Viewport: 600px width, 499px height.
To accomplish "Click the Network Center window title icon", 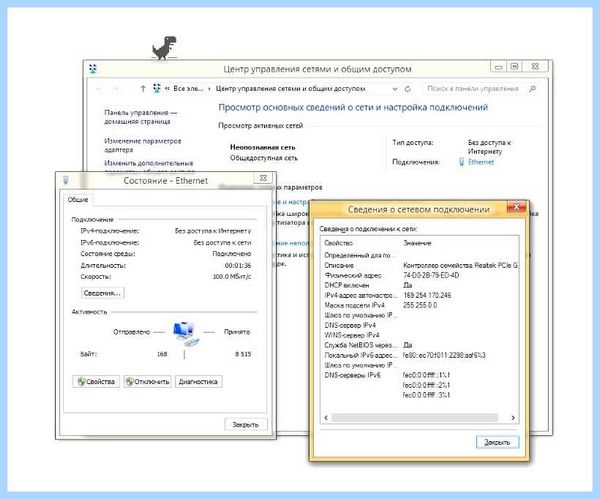I will coord(93,69).
